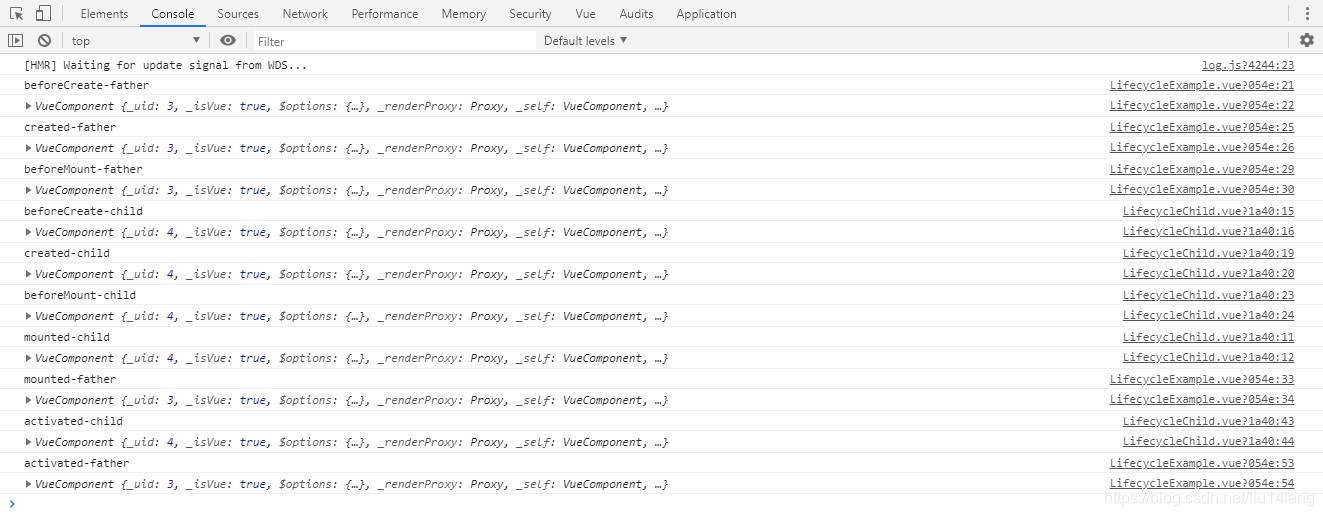This screenshot has height=516, width=1323.
Task: Focus the console prompt input line
Action: (660, 504)
